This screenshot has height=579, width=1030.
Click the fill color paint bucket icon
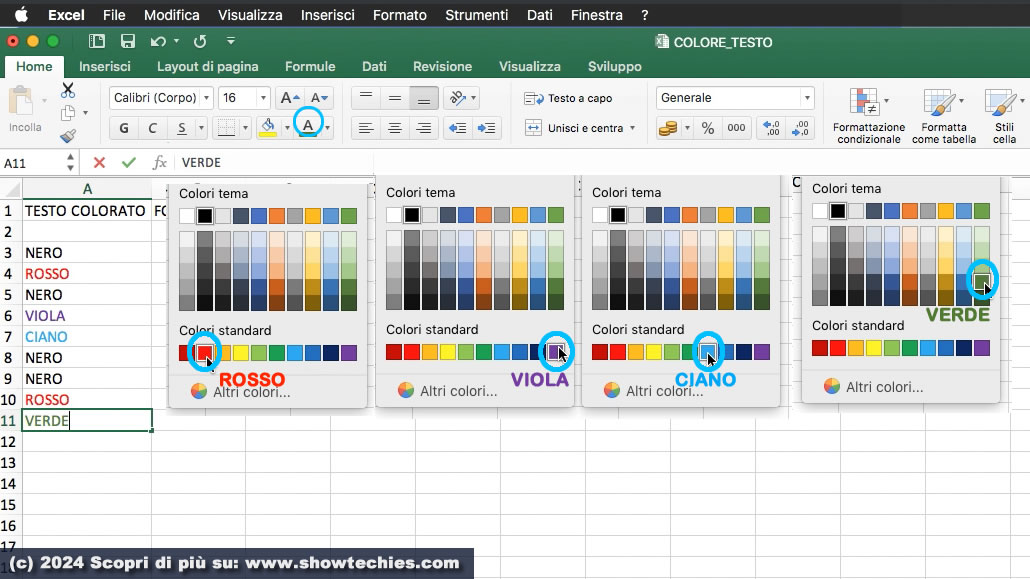268,127
